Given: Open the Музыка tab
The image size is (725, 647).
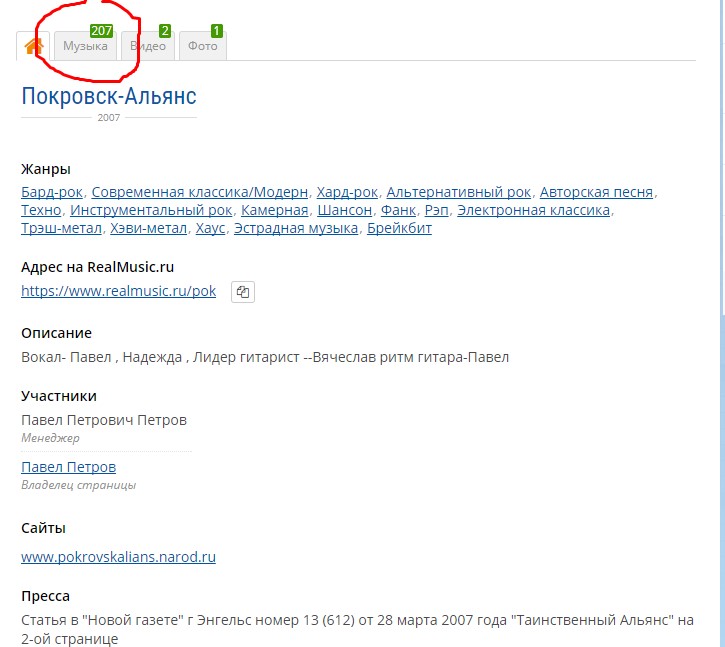Looking at the screenshot, I should [85, 46].
